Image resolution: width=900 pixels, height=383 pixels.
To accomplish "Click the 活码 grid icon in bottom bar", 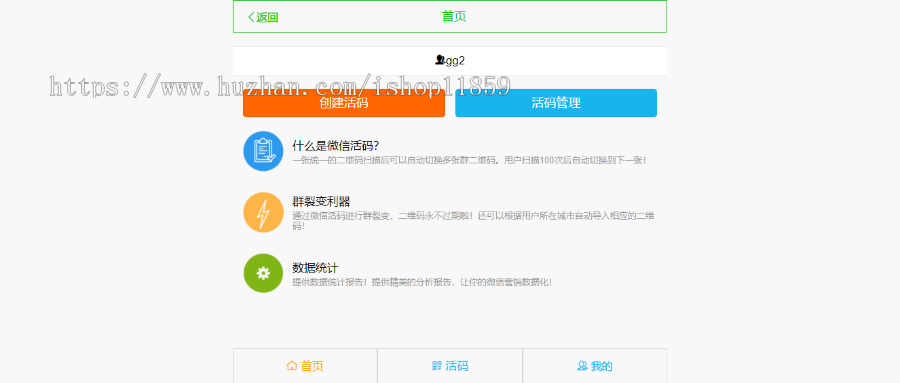I will tap(437, 366).
